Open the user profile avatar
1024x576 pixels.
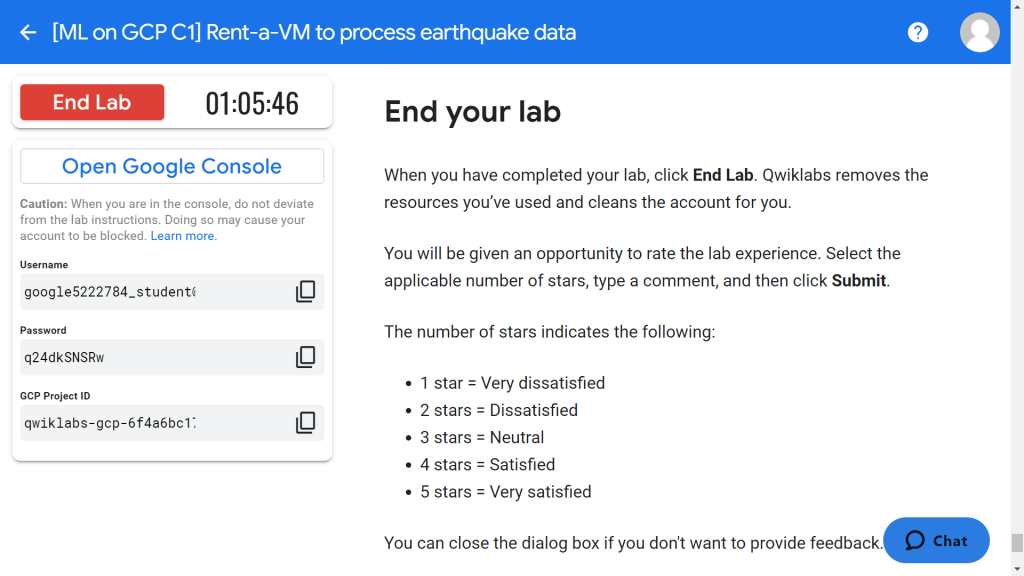click(979, 32)
